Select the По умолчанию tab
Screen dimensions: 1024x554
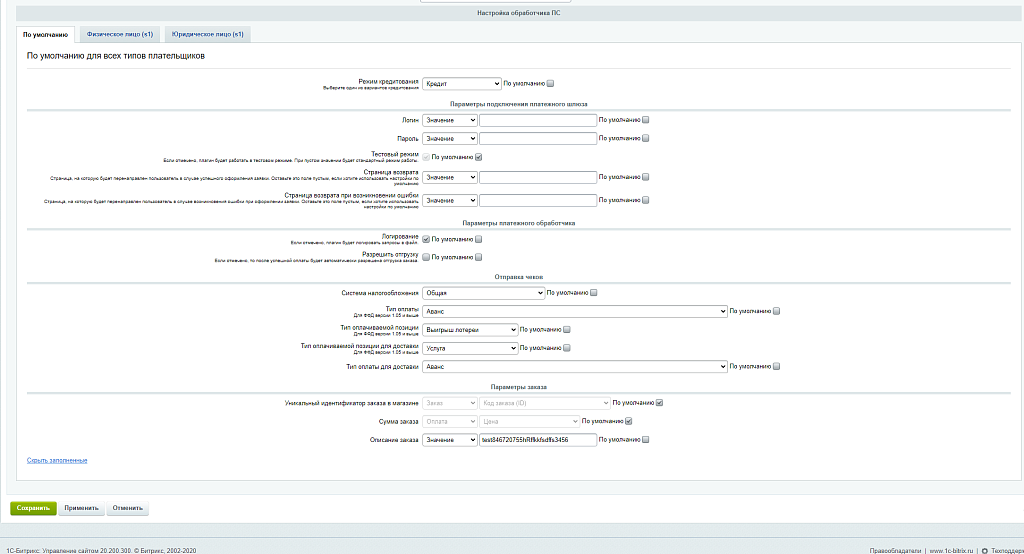[x=46, y=34]
